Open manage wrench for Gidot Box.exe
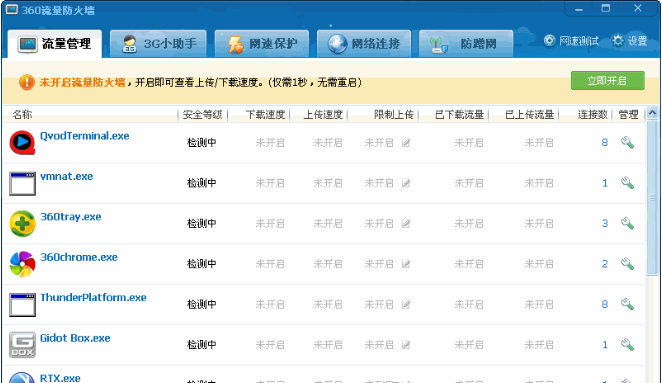Screen dimensions: 662x383 pos(627,345)
